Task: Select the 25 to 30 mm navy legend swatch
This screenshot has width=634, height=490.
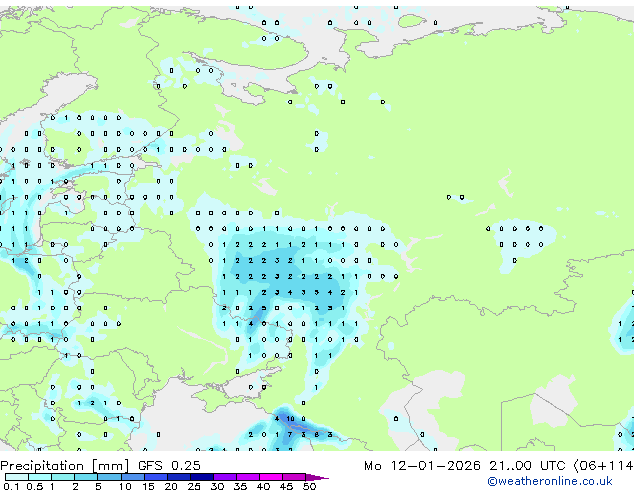Action: click(201, 477)
